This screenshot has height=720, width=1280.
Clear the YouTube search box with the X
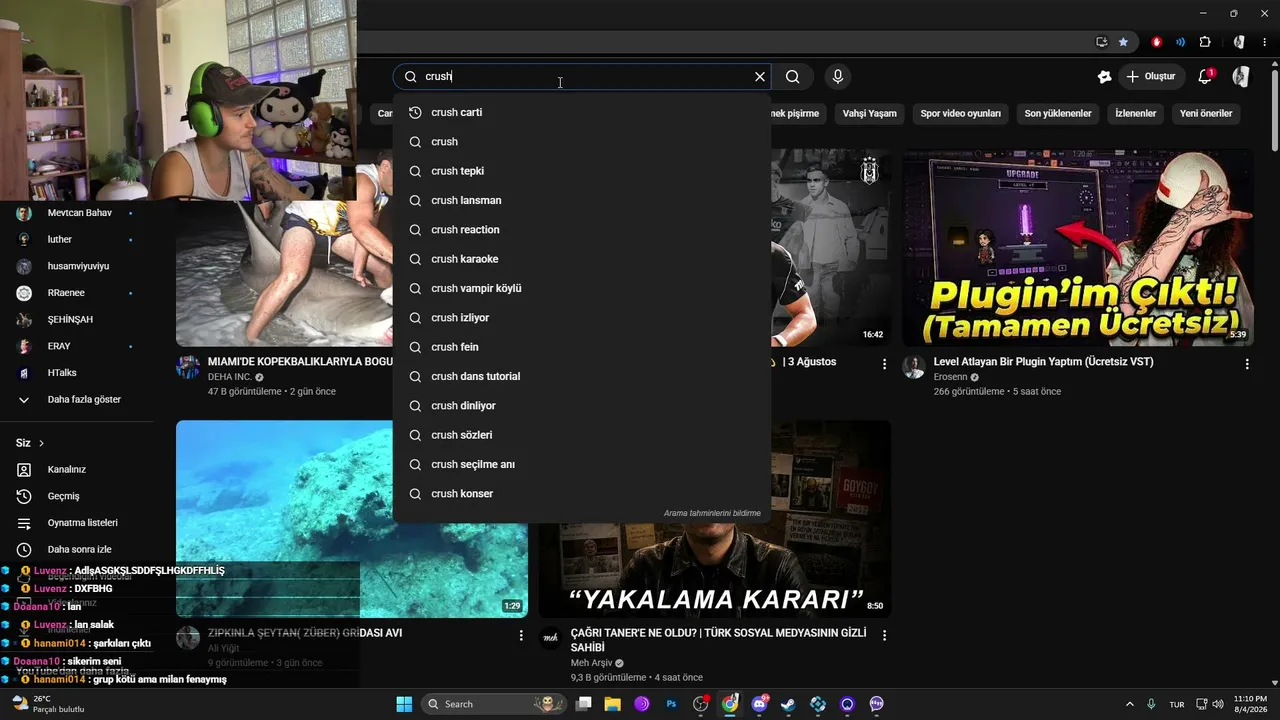coord(760,77)
